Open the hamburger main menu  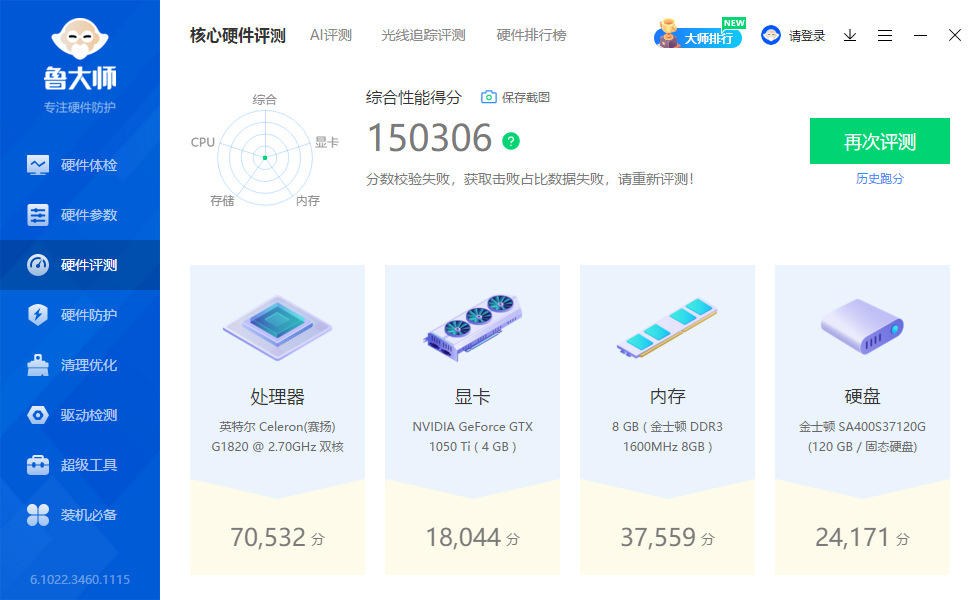click(x=885, y=36)
